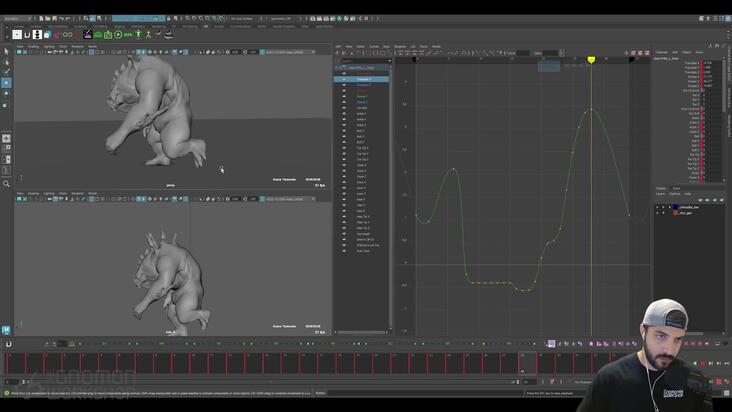This screenshot has height=412, width=732.
Task: Click the green camera shelf icon
Action: [x=108, y=35]
